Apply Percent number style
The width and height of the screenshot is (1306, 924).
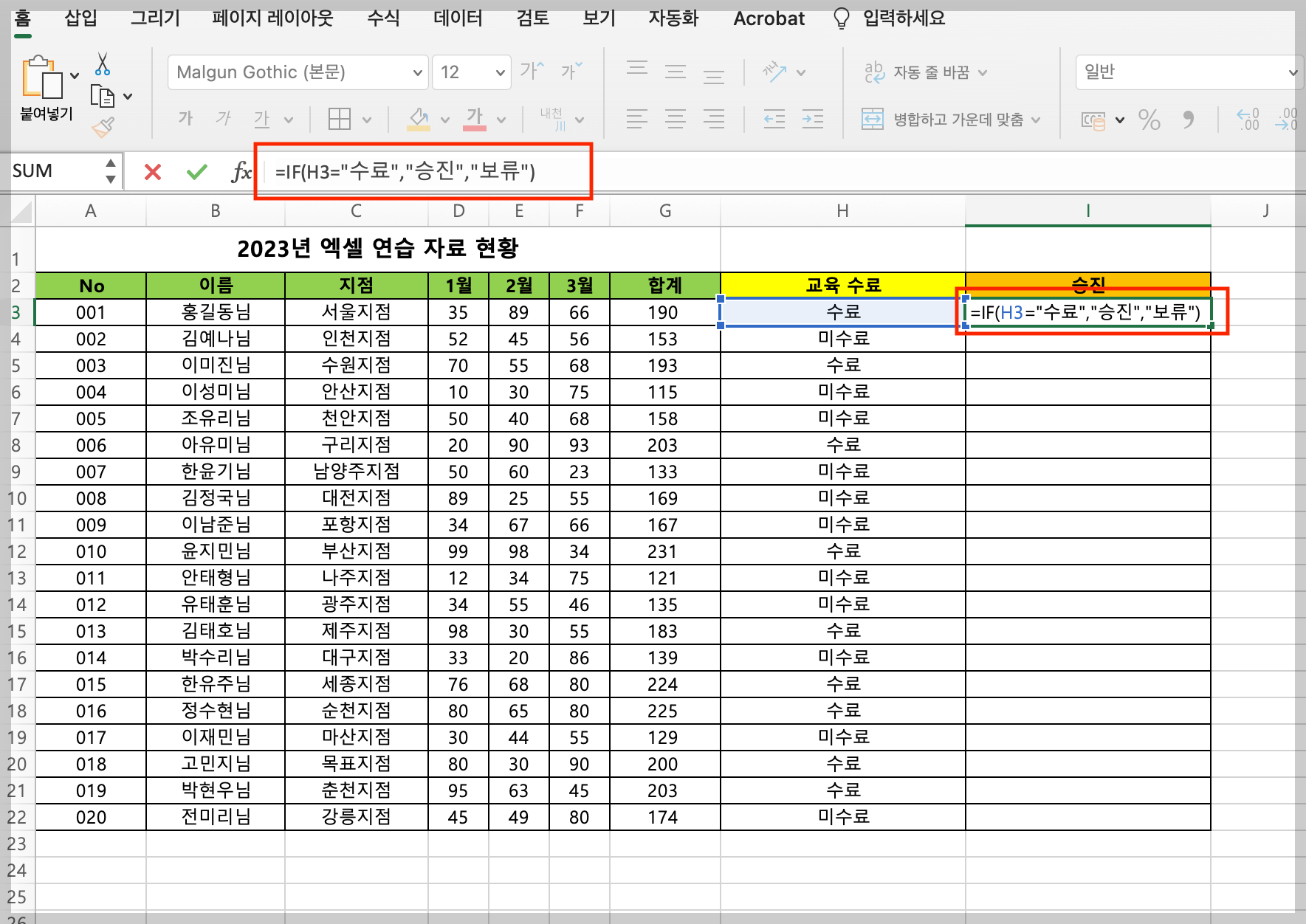coord(1149,120)
